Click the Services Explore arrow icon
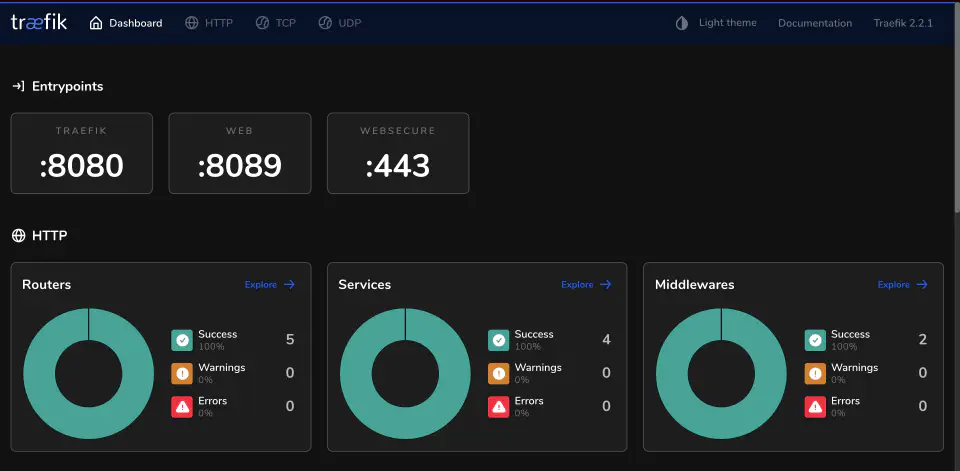The height and width of the screenshot is (471, 960). point(606,285)
